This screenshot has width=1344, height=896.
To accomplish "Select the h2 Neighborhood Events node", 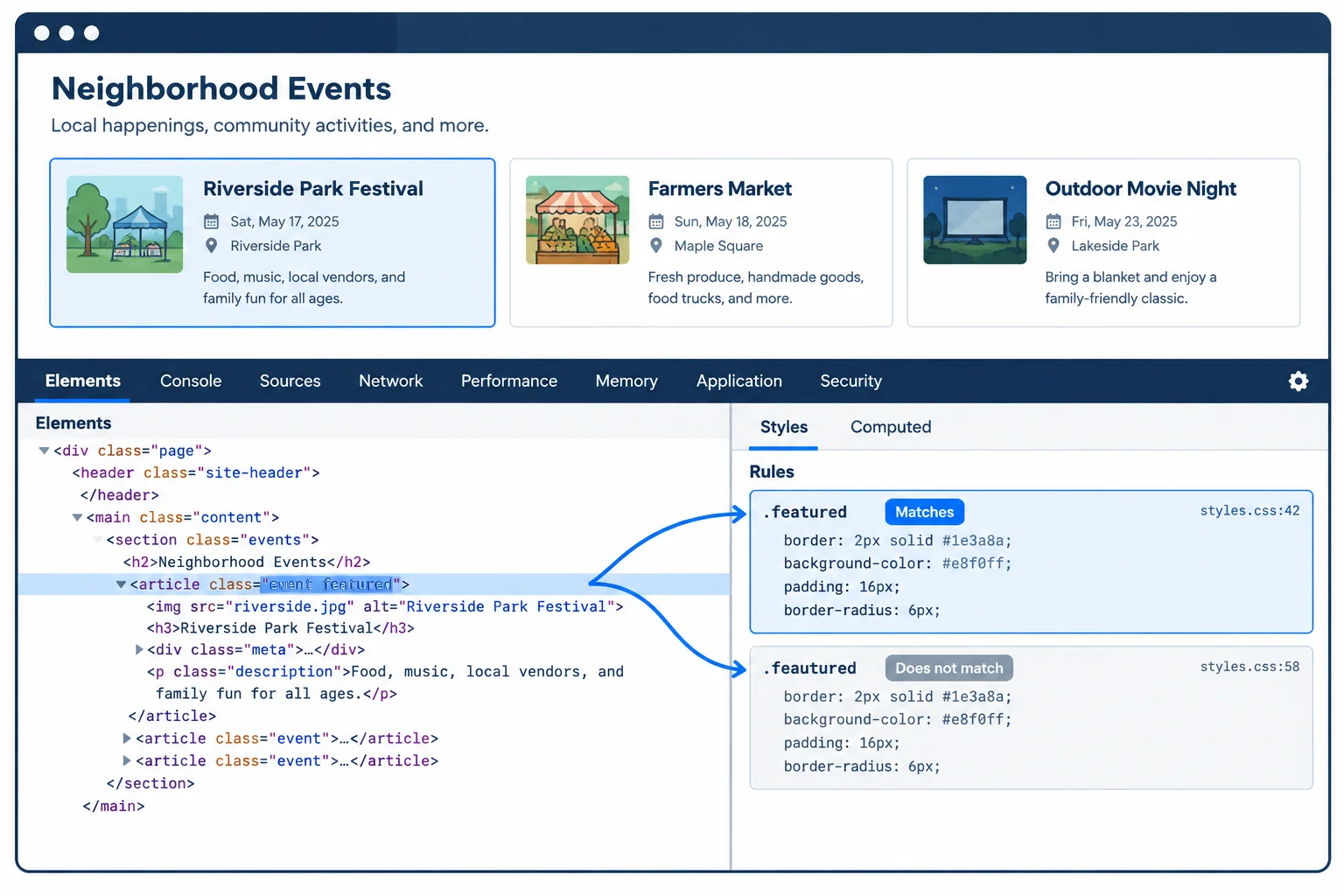I will tap(247, 562).
